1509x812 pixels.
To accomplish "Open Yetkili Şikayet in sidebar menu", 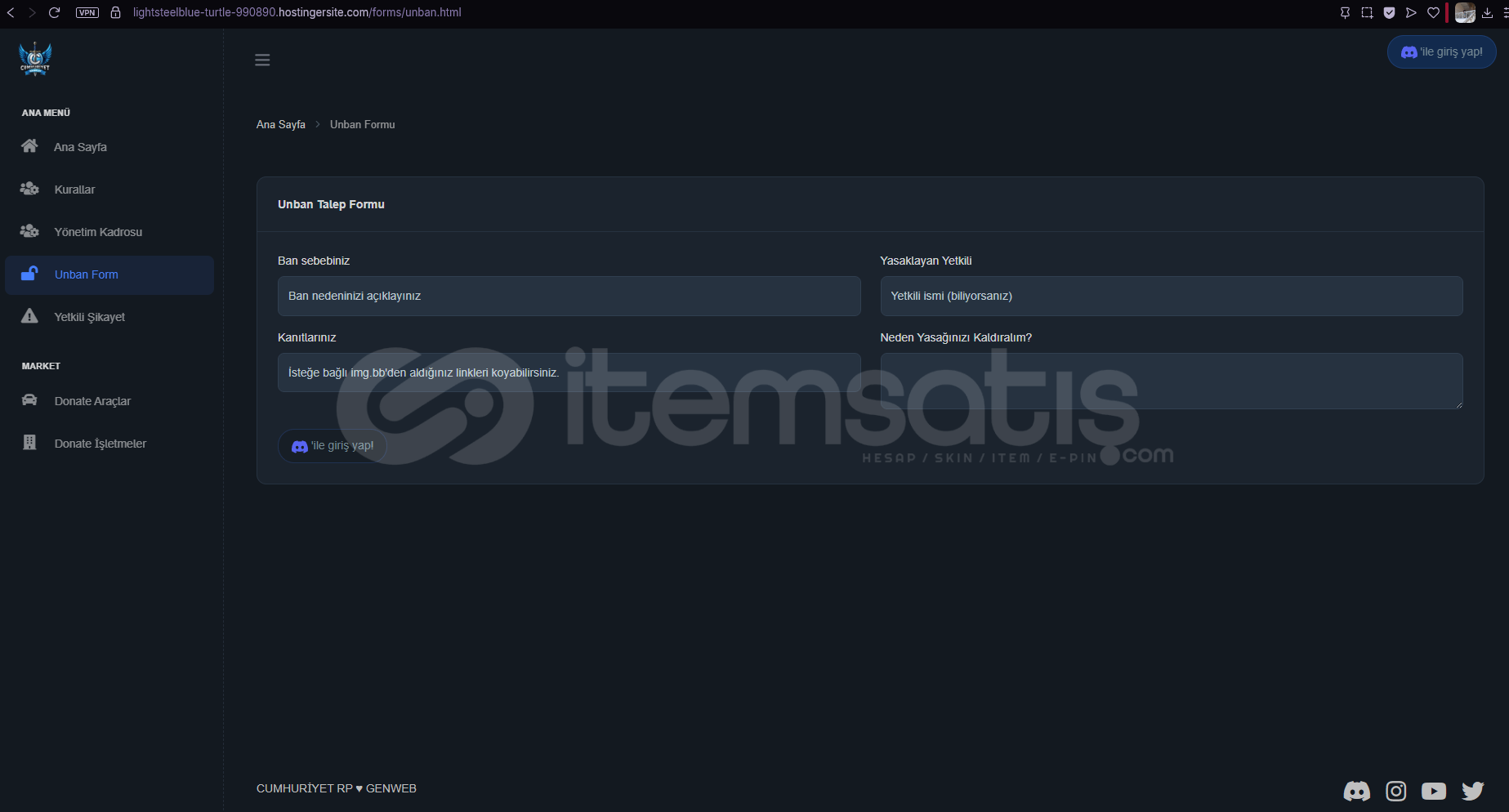I will click(x=109, y=317).
